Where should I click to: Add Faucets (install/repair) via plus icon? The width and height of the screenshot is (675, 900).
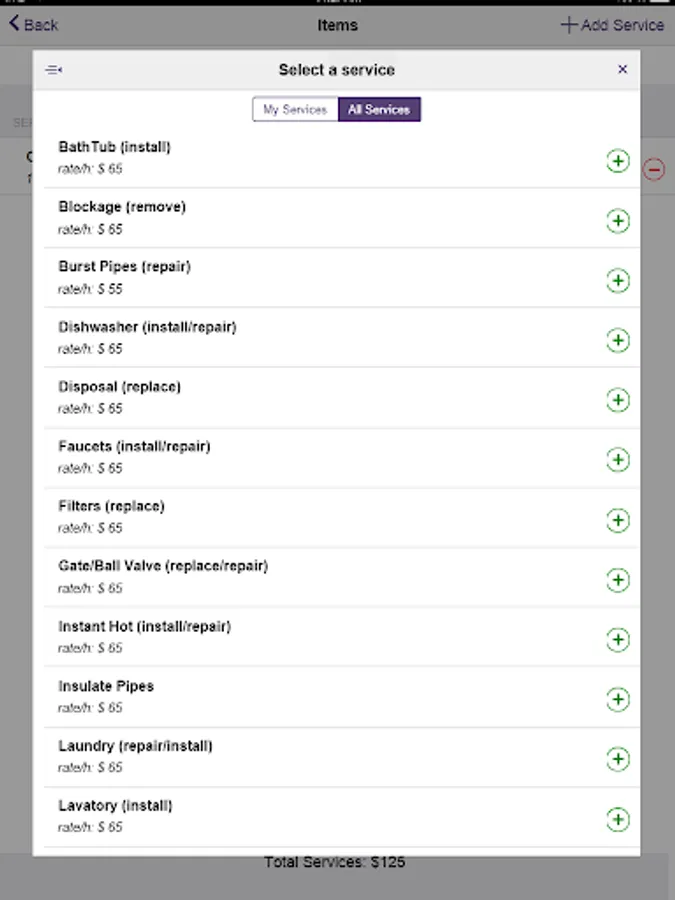coord(618,460)
